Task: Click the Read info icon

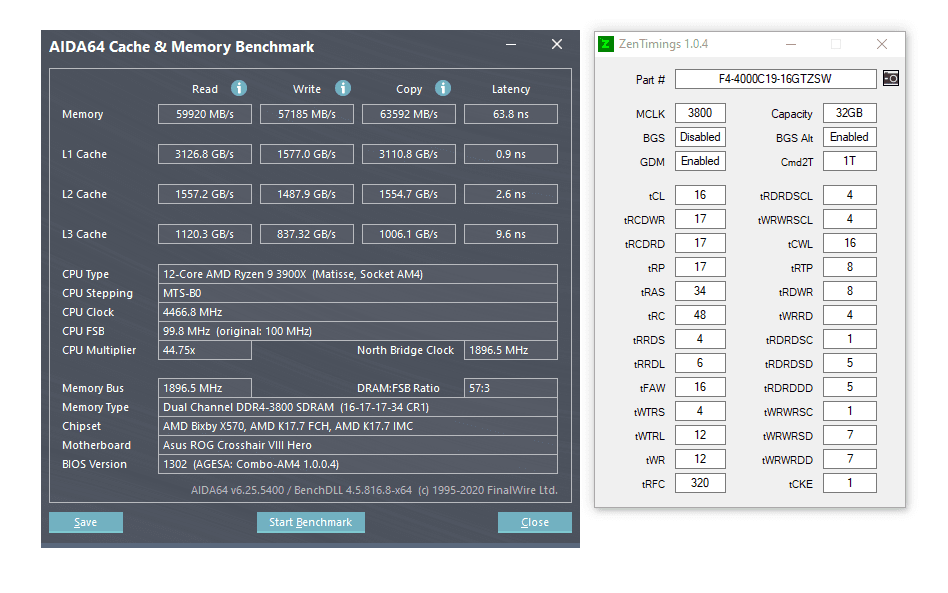Action: pyautogui.click(x=239, y=88)
